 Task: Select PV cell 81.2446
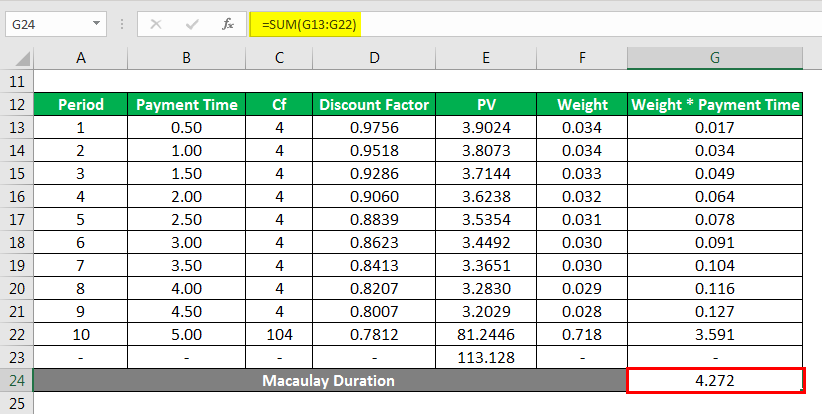(x=486, y=334)
